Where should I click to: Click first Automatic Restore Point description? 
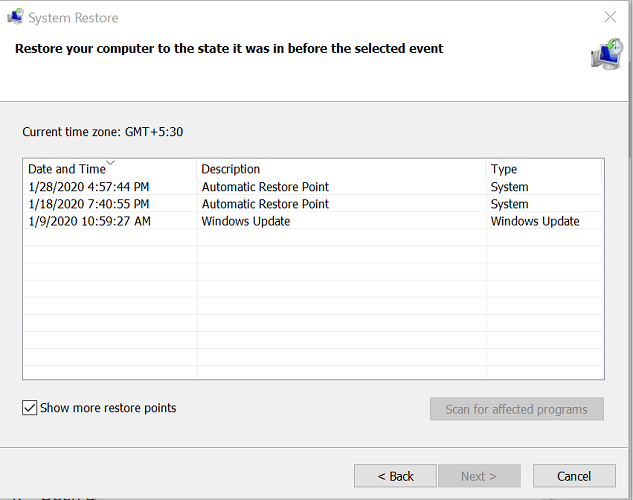tap(265, 187)
